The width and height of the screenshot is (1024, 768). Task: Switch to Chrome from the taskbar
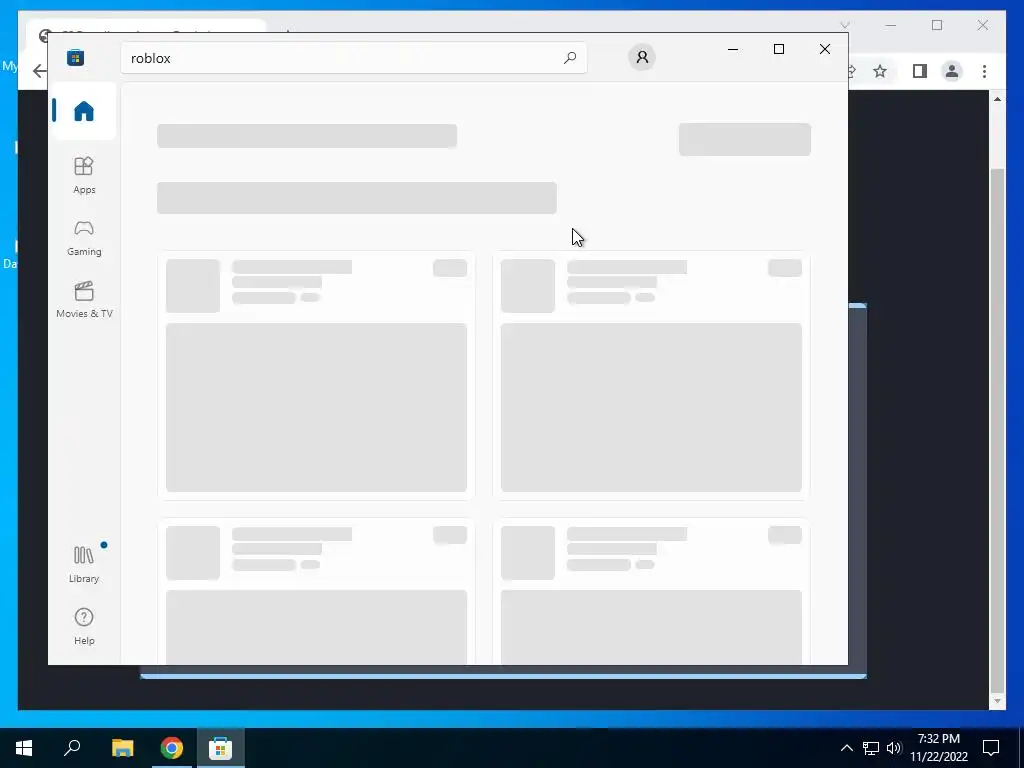point(172,748)
